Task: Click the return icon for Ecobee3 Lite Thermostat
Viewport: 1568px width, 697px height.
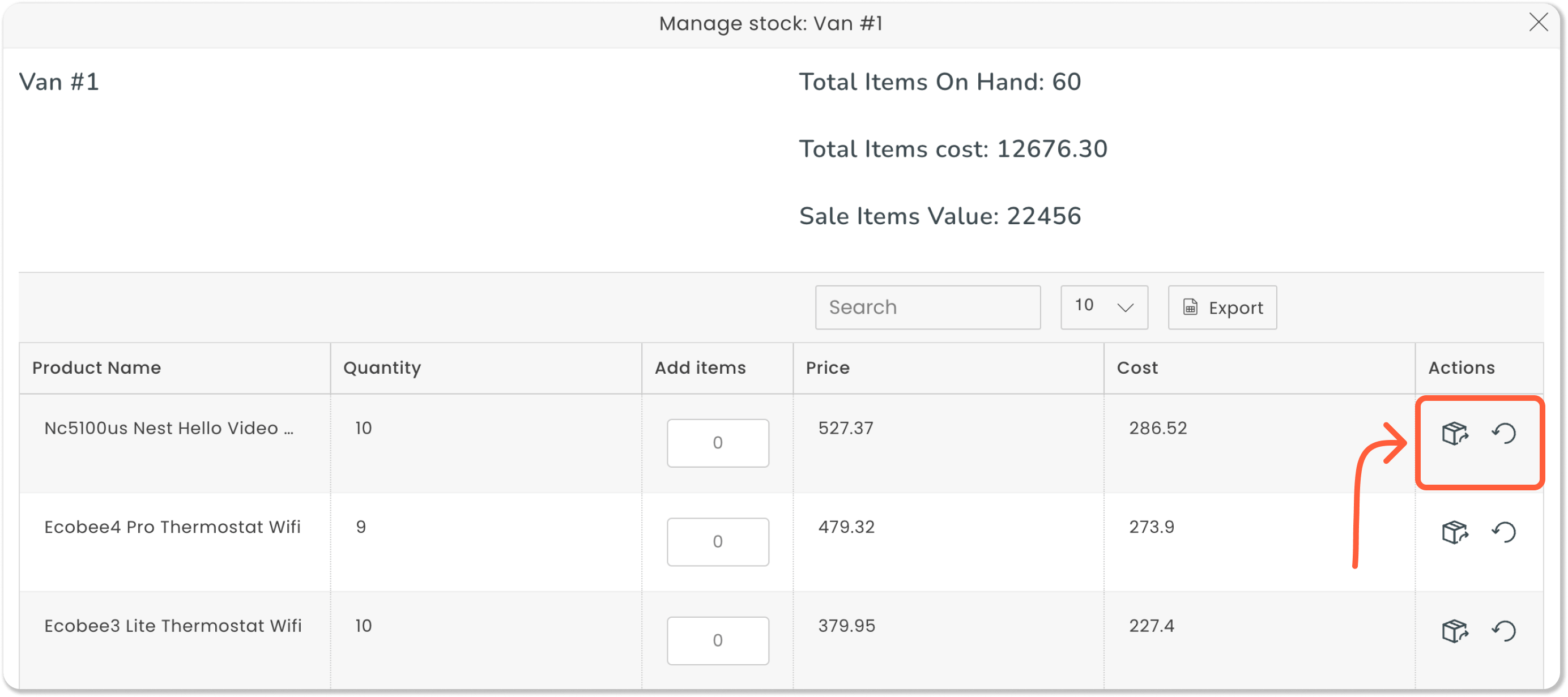Action: [x=1505, y=631]
